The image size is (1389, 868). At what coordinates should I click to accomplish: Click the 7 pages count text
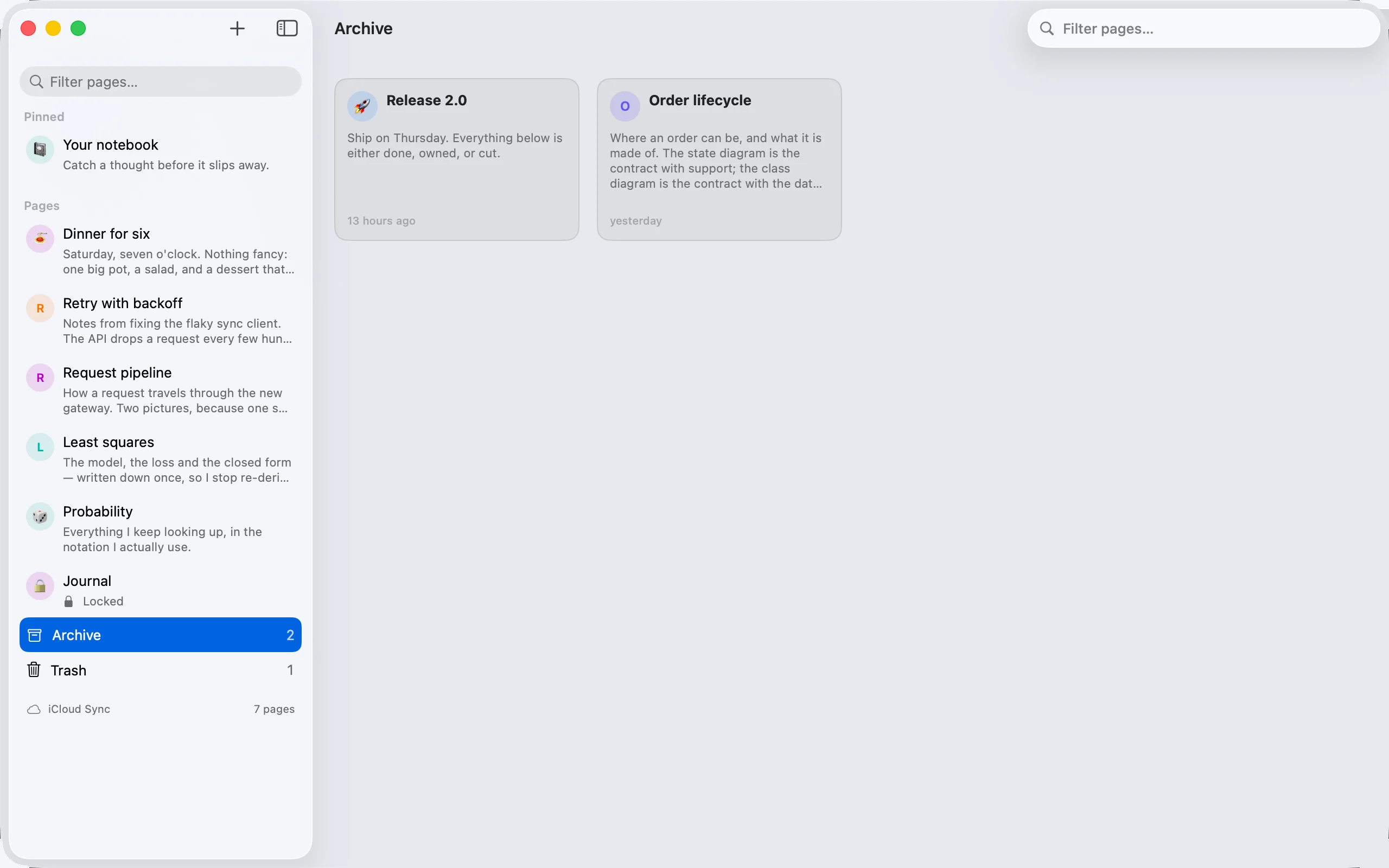point(275,709)
